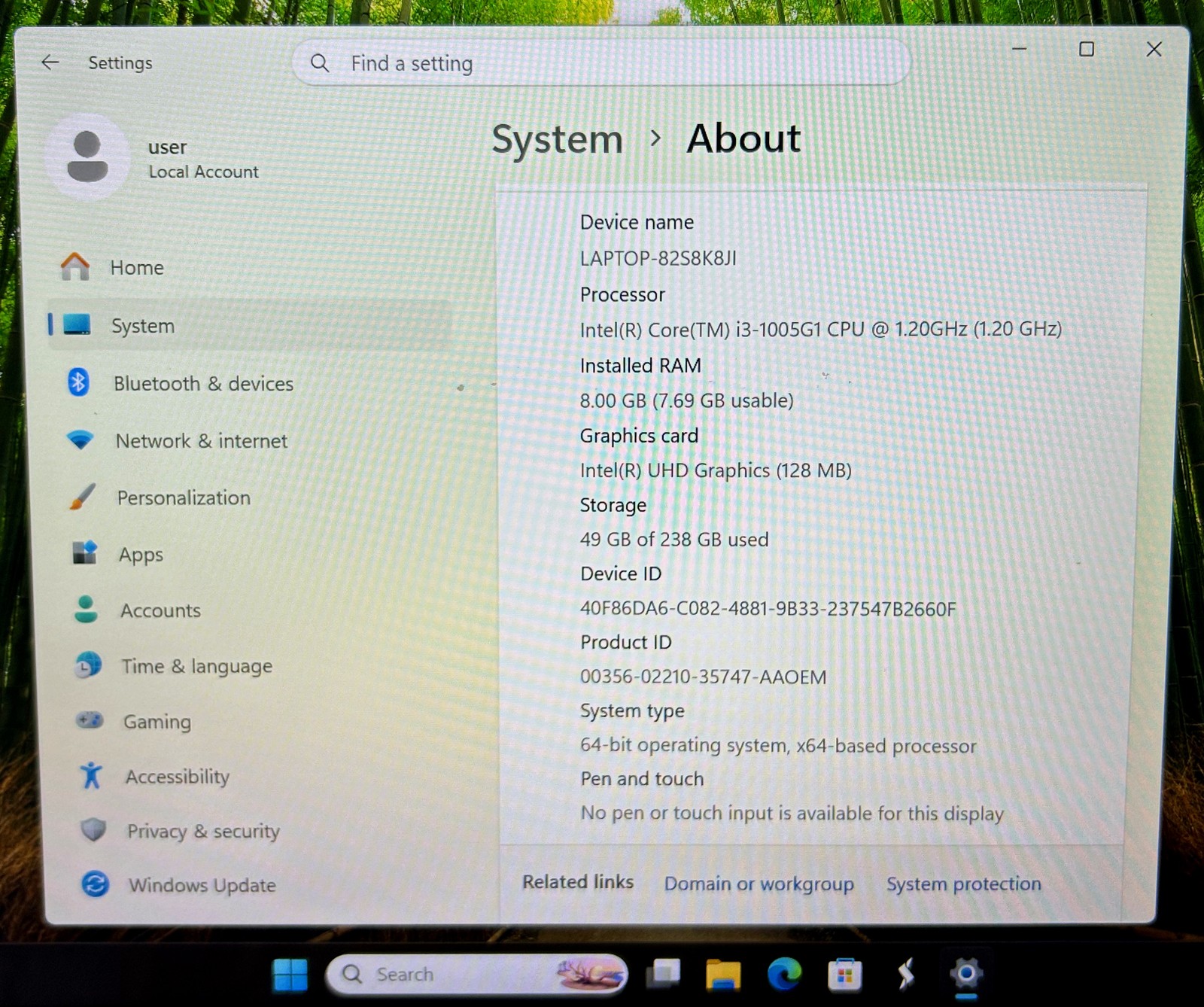Open the Windows Start menu

290,975
